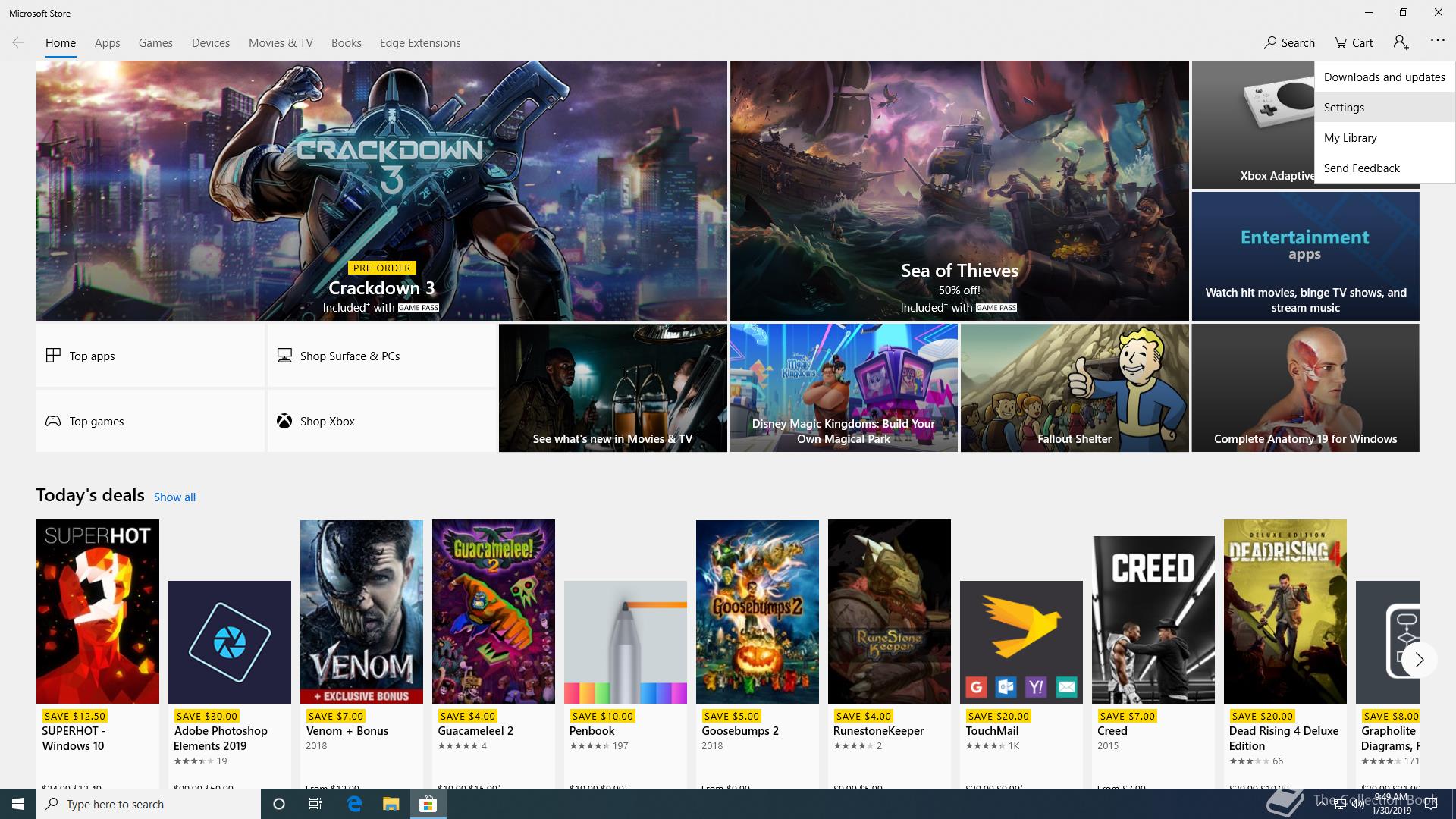The width and height of the screenshot is (1456, 819).
Task: Select Settings from the dropdown menu
Action: 1385,107
